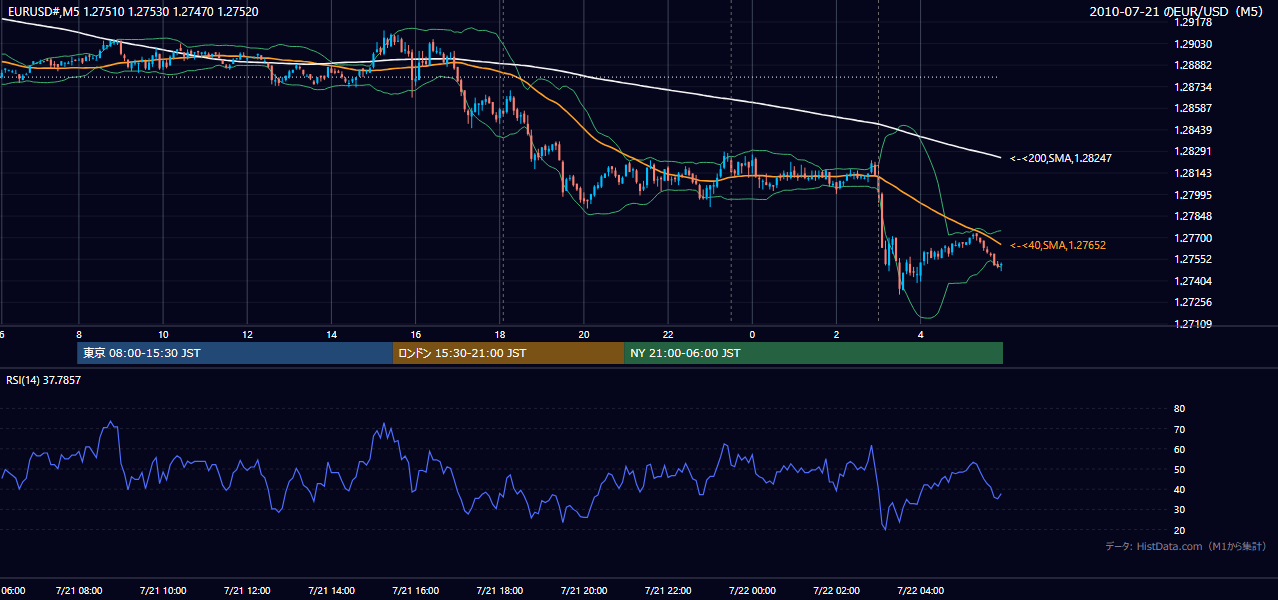Click RSI scale value 70
The width and height of the screenshot is (1278, 600).
pyautogui.click(x=1180, y=429)
